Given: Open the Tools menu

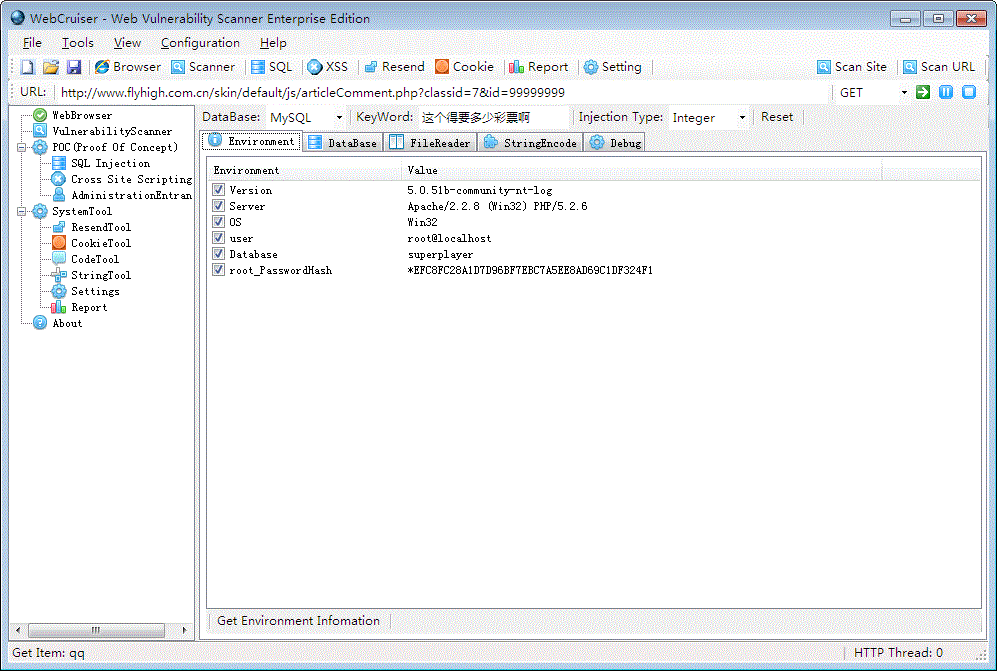Looking at the screenshot, I should coord(78,43).
